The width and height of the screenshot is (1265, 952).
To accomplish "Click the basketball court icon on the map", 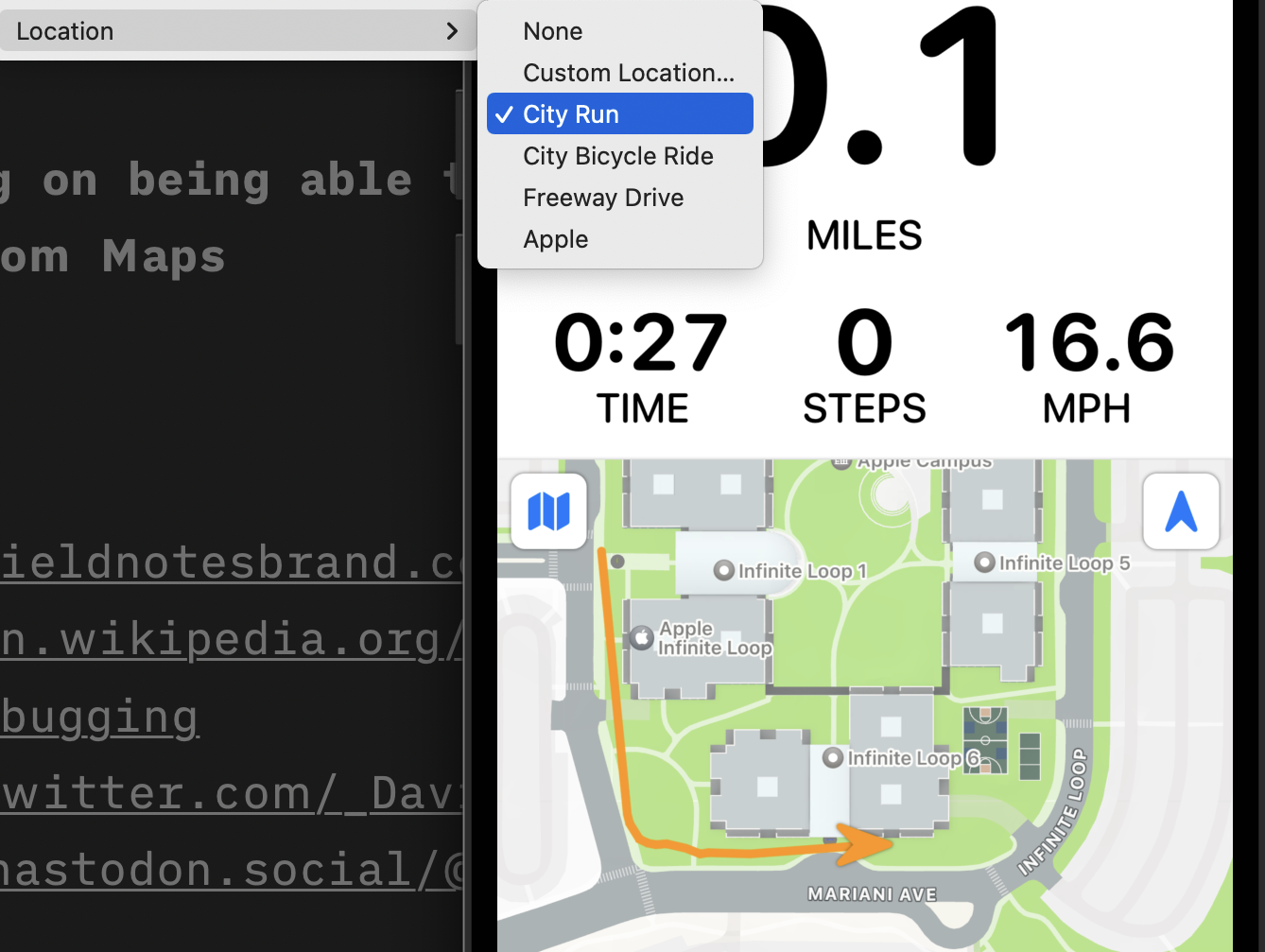I will coord(985,741).
